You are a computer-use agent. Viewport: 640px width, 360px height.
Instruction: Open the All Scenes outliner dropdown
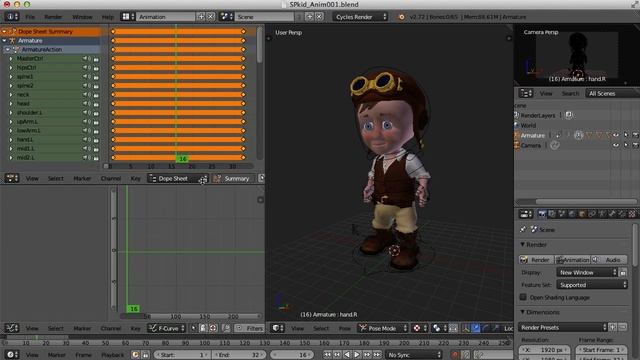point(612,93)
